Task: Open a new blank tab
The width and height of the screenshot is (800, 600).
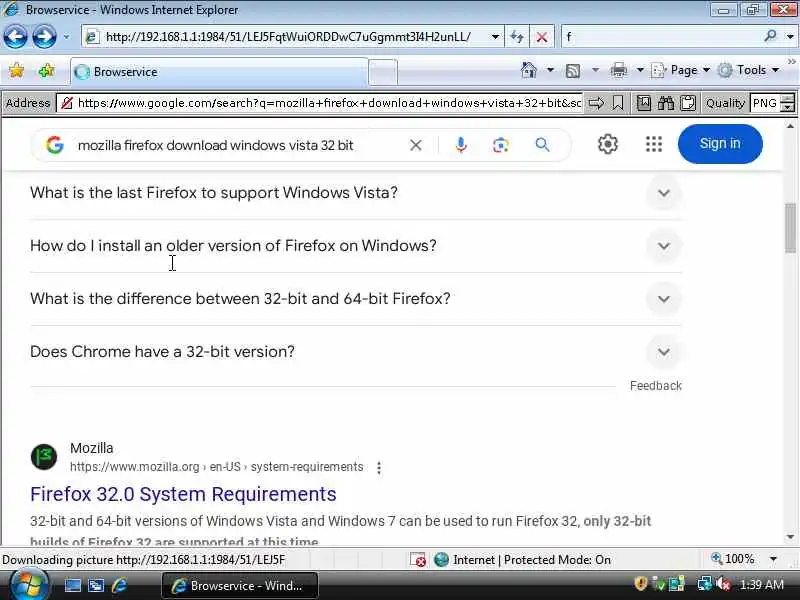Action: [383, 72]
